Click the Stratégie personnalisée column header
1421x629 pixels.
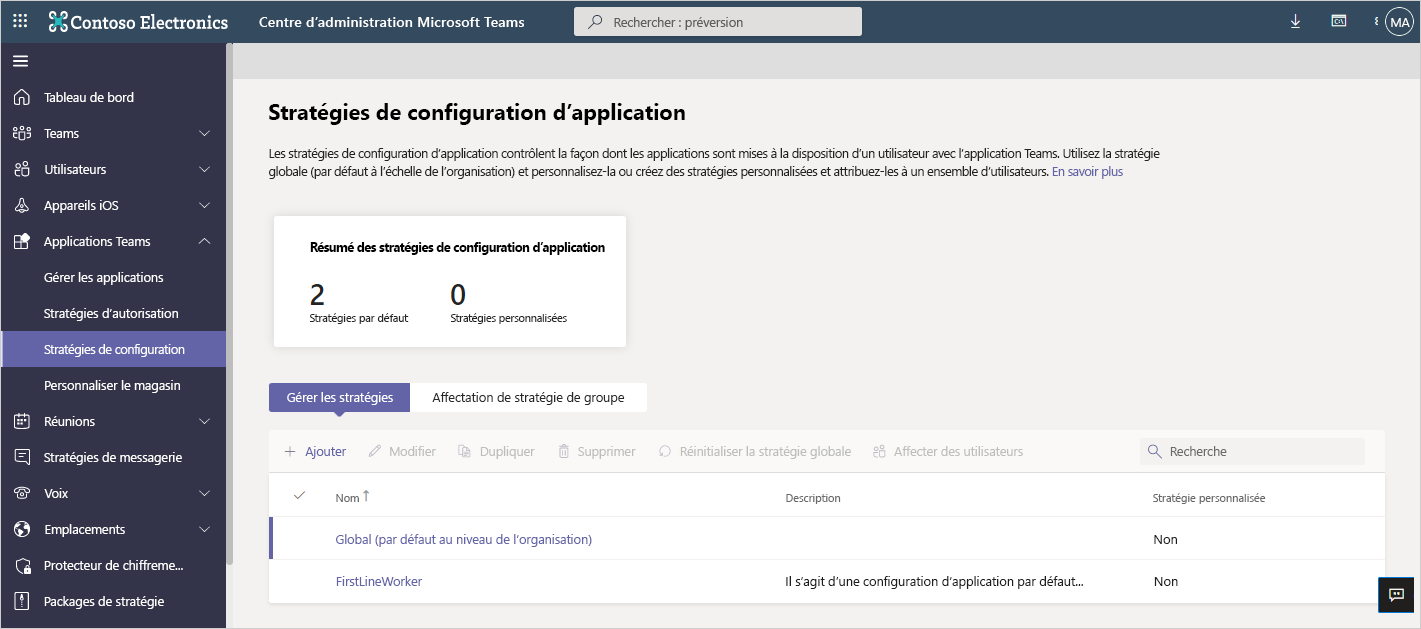(x=1209, y=498)
